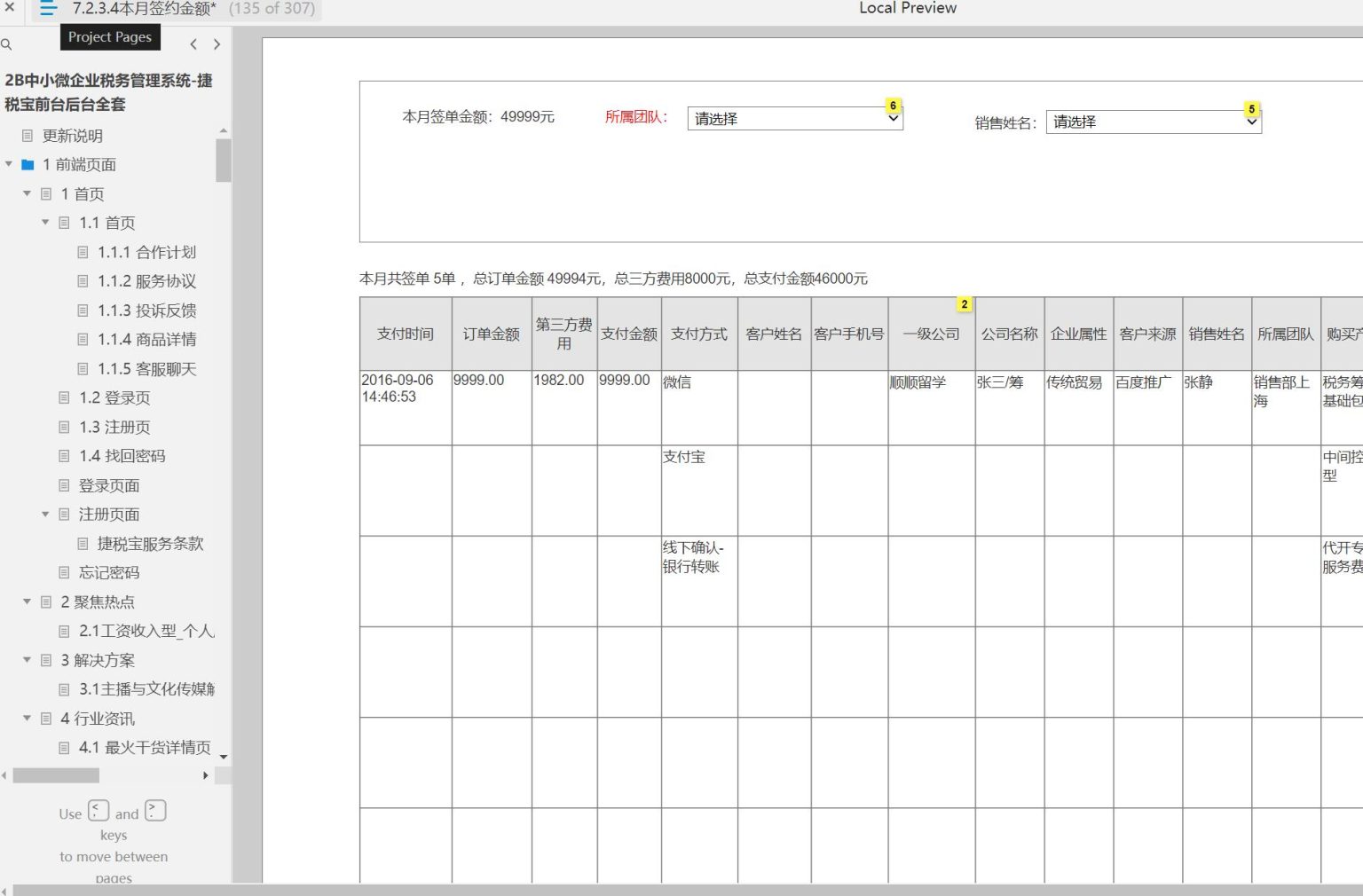Click yellow note marker 5 on sales dropdown
This screenshot has height=896, width=1363.
point(1251,109)
